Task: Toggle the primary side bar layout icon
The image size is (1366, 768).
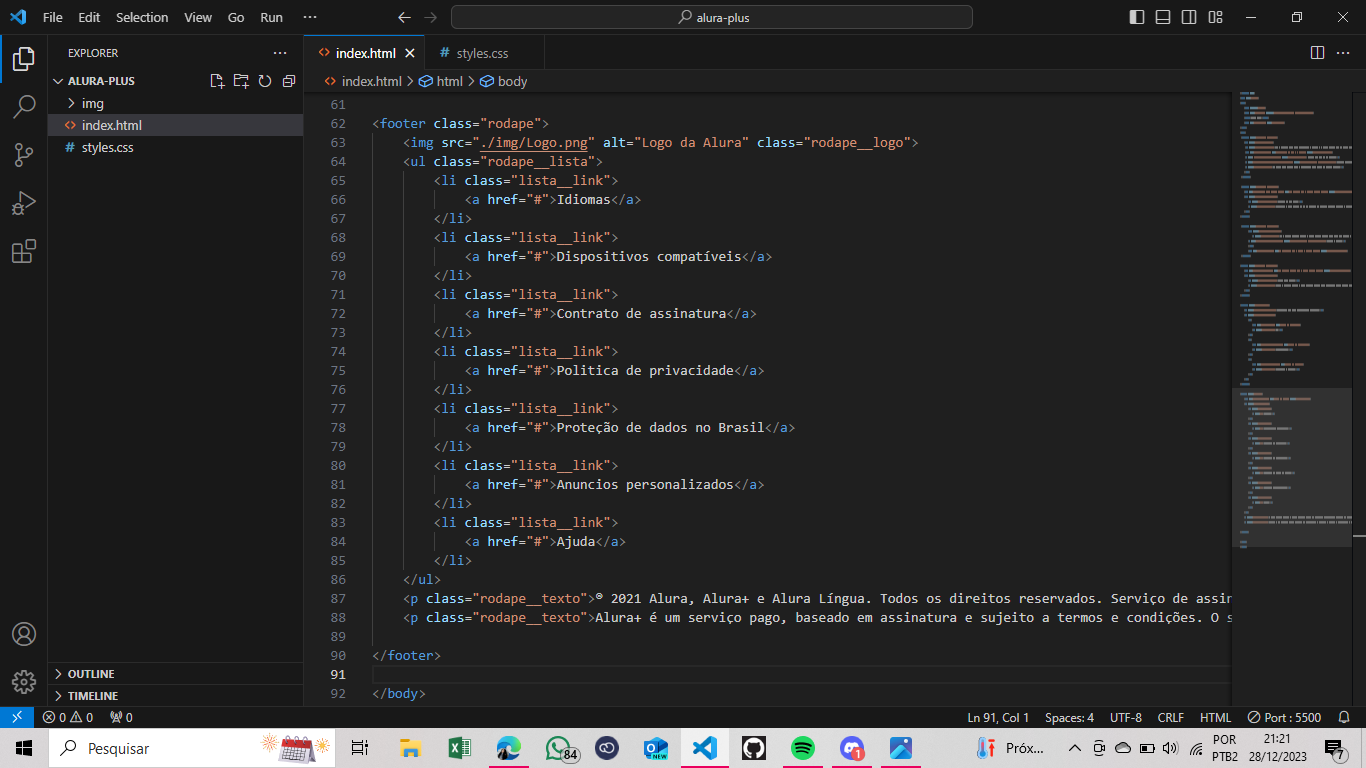Action: [x=1137, y=17]
